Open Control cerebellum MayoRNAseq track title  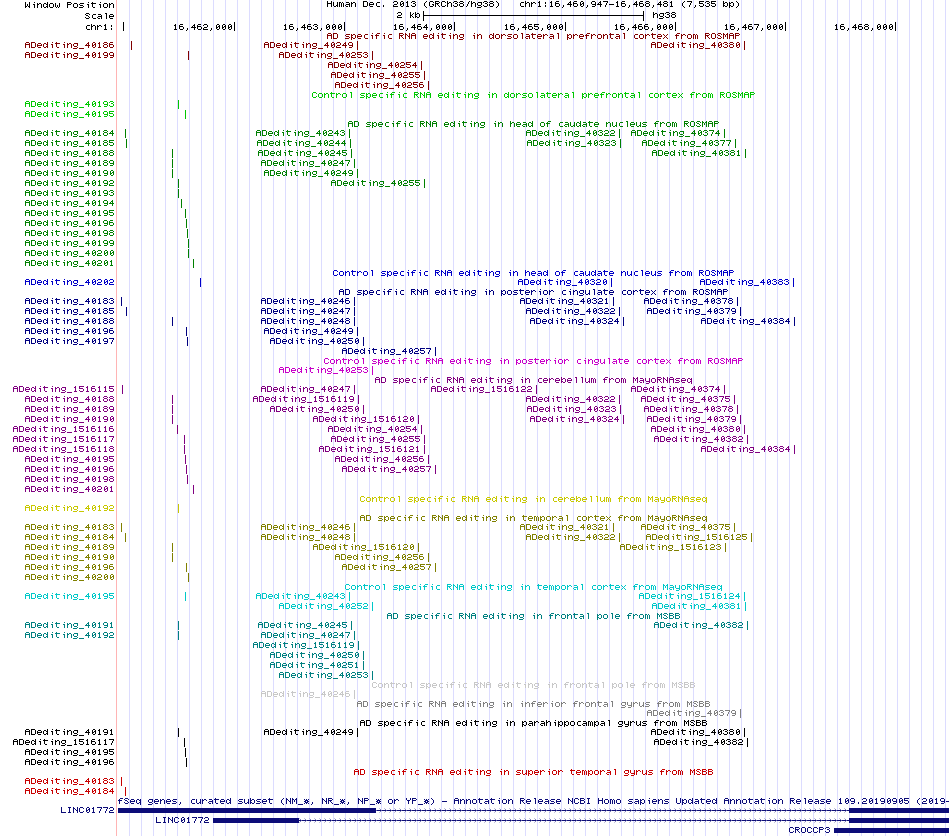(533, 499)
